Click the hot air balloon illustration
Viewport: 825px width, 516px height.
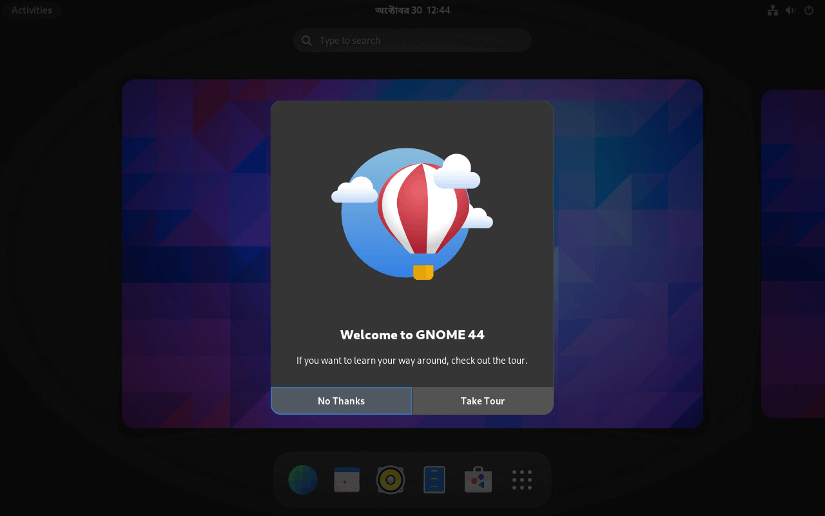[x=412, y=214]
